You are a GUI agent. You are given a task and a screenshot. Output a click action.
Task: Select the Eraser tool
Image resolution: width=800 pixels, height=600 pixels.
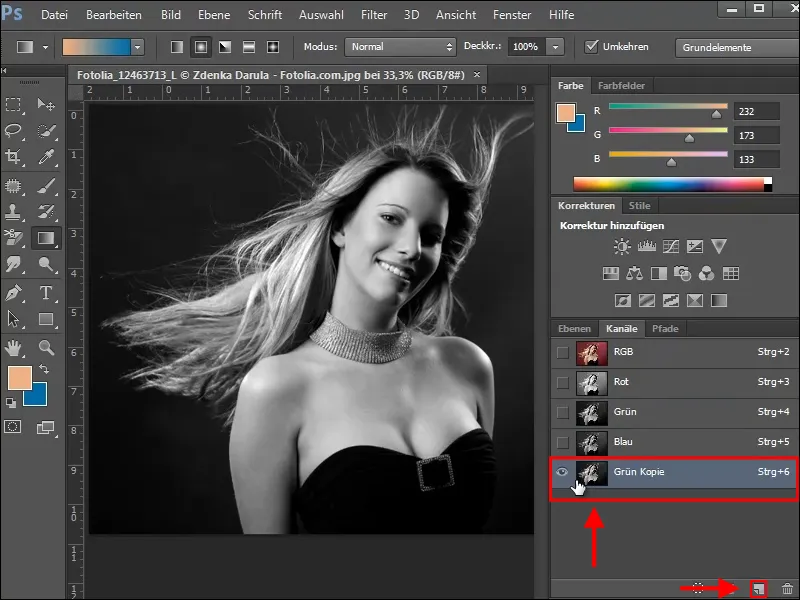click(13, 237)
